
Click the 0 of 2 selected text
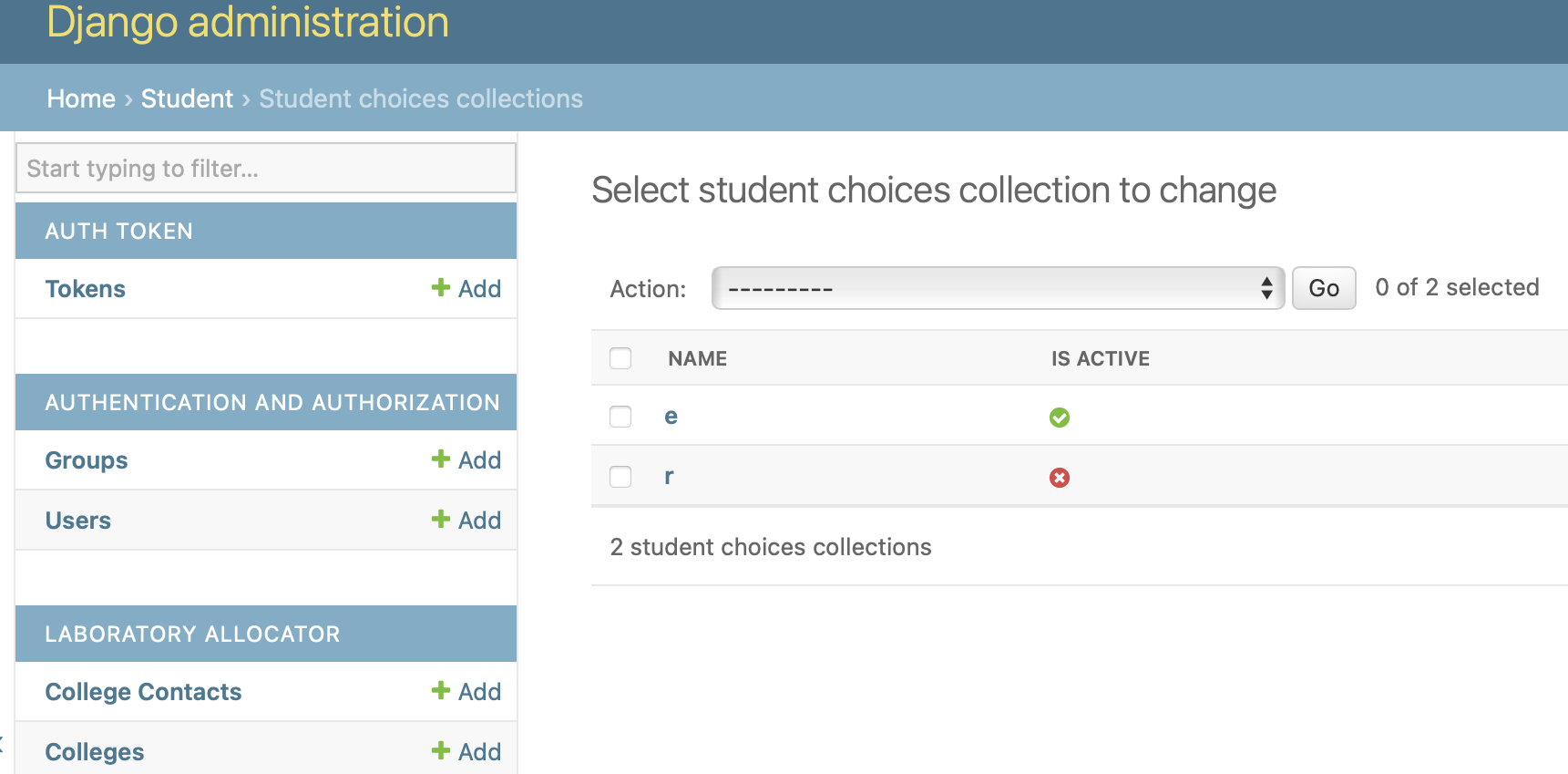1457,287
